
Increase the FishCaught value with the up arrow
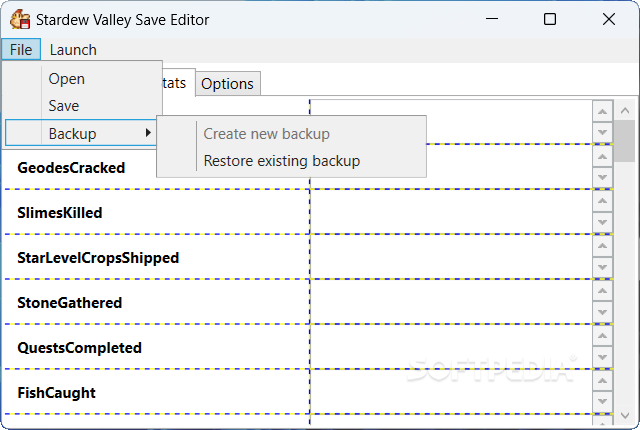click(x=602, y=381)
